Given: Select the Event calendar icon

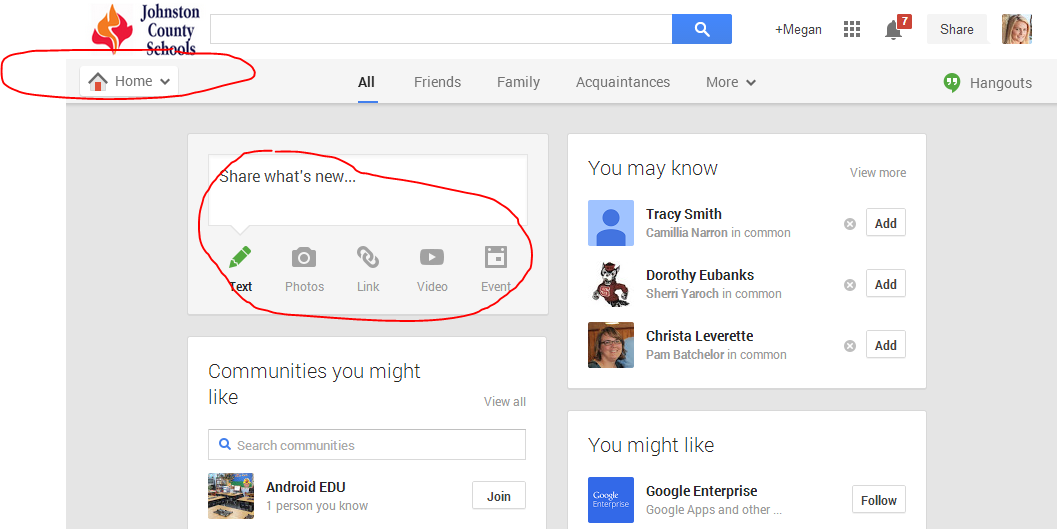Looking at the screenshot, I should pos(496,257).
